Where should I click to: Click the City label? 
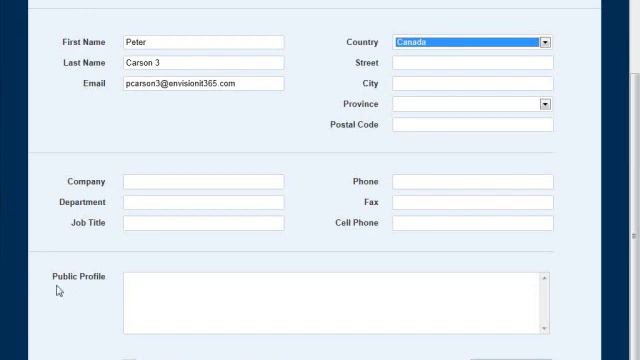370,83
